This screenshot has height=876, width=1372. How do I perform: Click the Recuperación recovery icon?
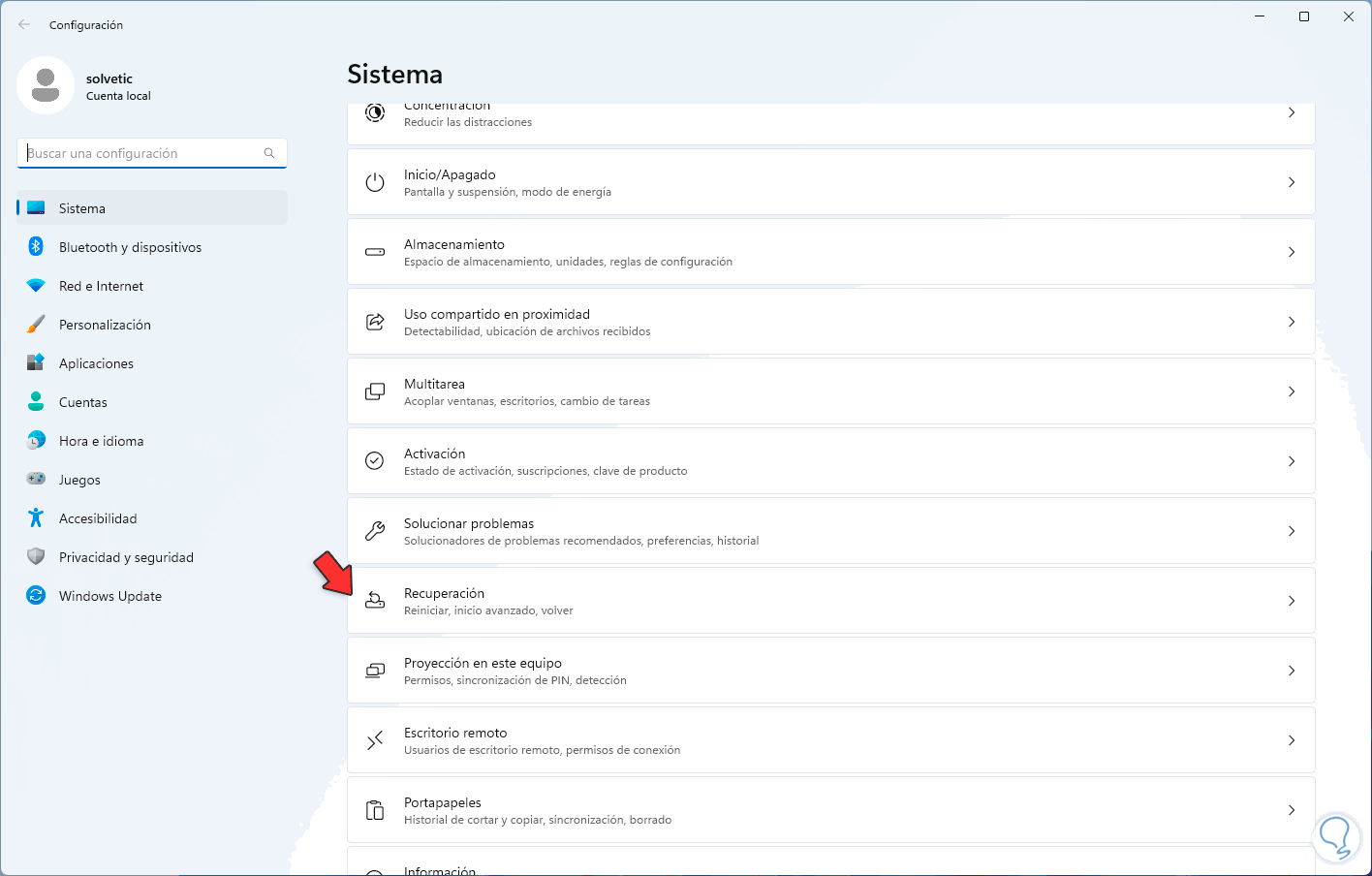(x=375, y=601)
